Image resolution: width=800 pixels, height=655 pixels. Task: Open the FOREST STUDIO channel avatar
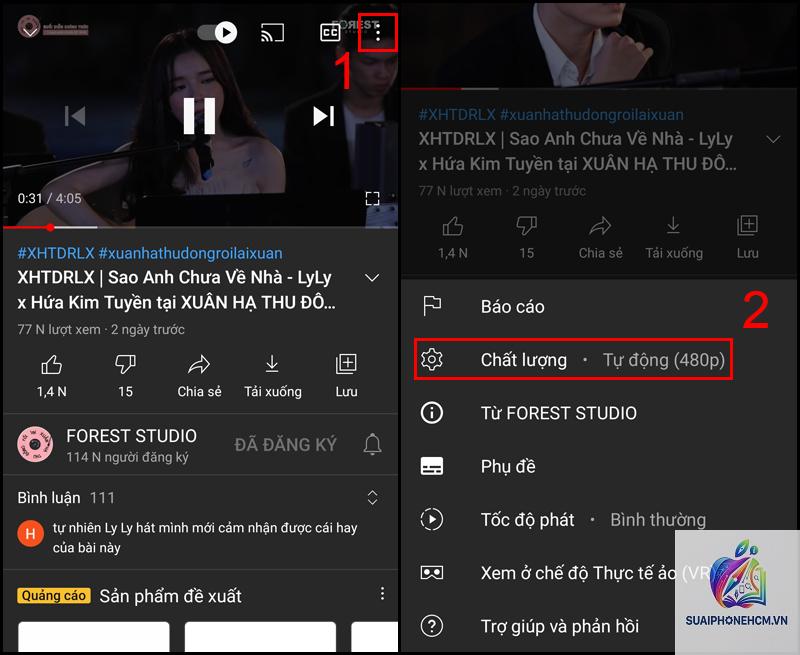[35, 444]
